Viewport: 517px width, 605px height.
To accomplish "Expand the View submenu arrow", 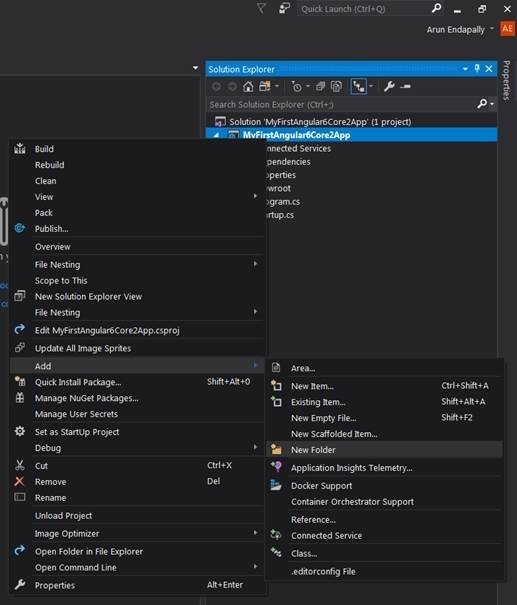I will (255, 196).
